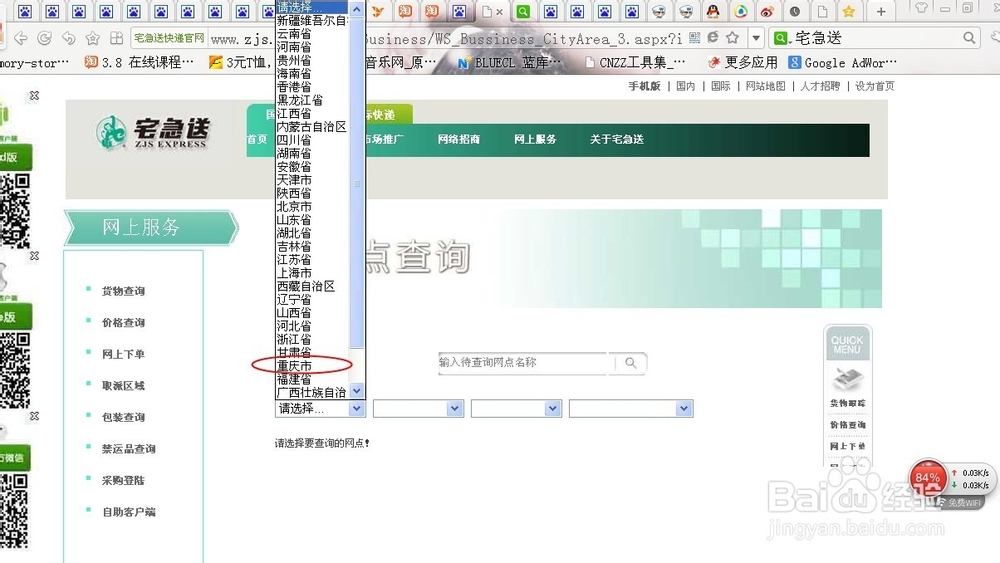Image resolution: width=1000 pixels, height=563 pixels.
Task: Focus the 输入待查询网点名称 search field
Action: click(523, 362)
